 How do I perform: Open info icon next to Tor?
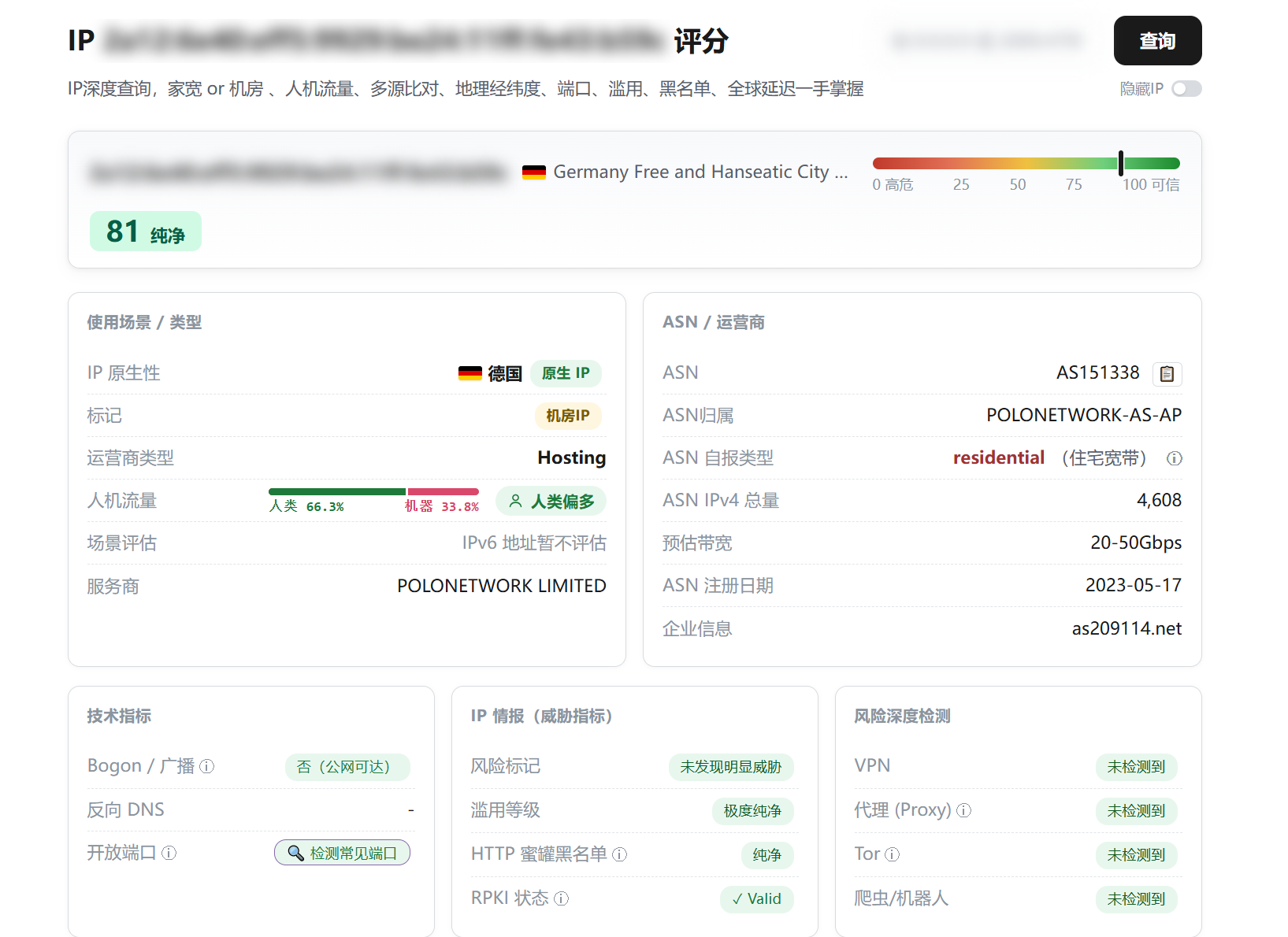pyautogui.click(x=893, y=854)
